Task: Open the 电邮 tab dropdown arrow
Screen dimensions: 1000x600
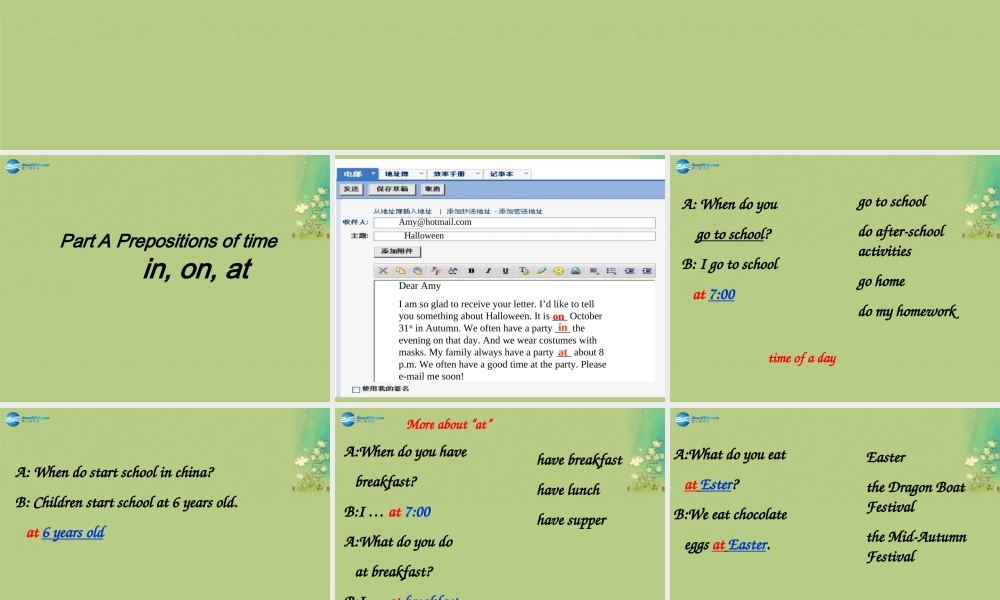Action: (373, 174)
